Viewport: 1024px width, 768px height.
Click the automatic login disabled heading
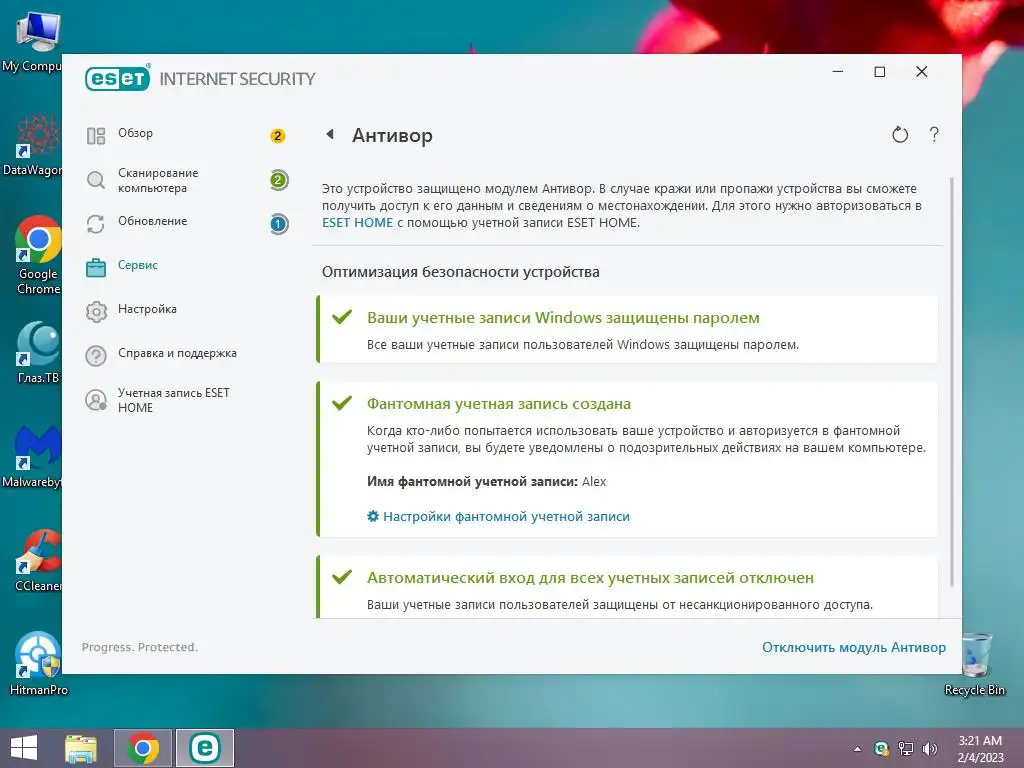pyautogui.click(x=590, y=578)
